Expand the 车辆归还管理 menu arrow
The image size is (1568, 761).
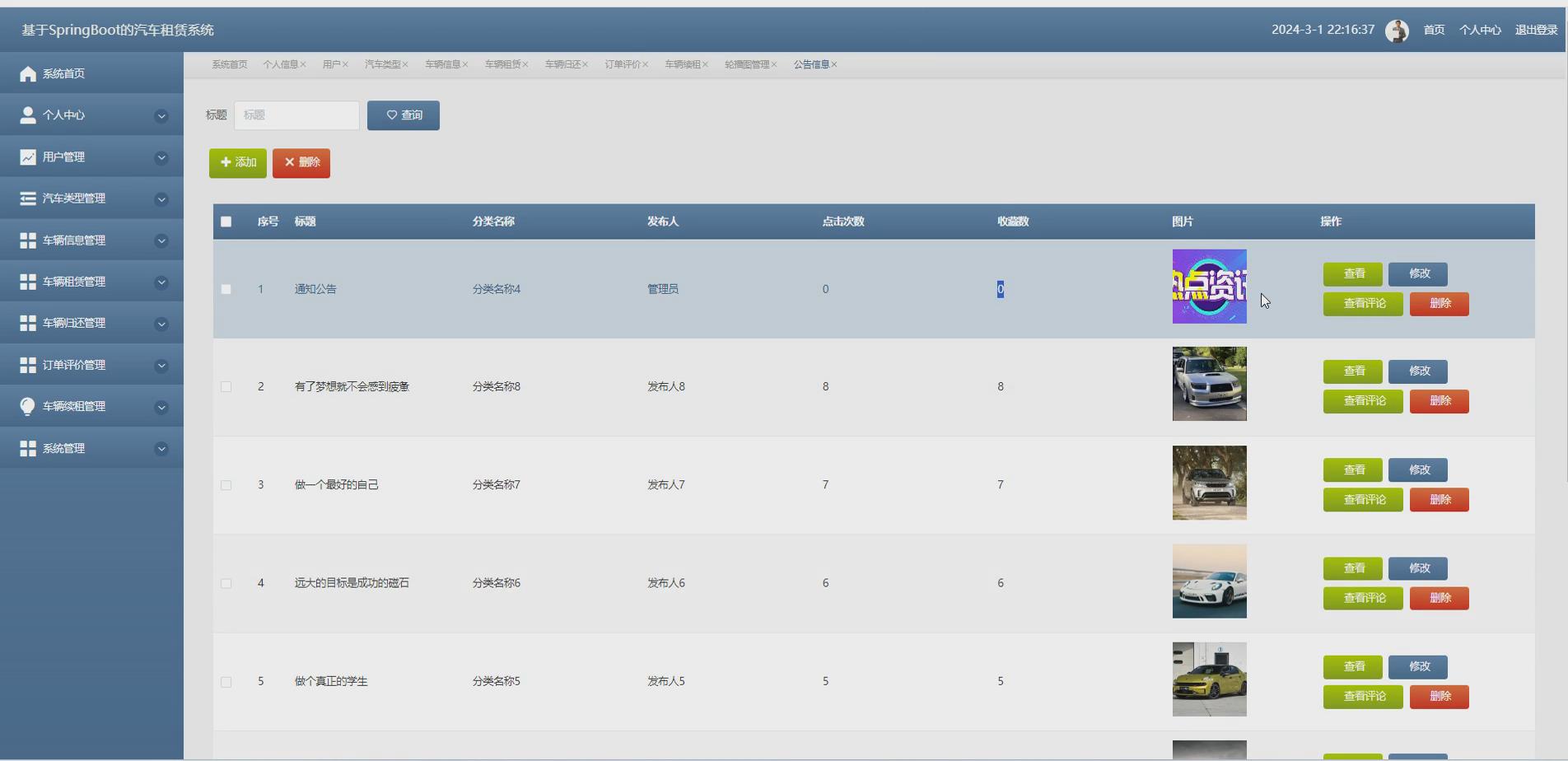tap(161, 324)
